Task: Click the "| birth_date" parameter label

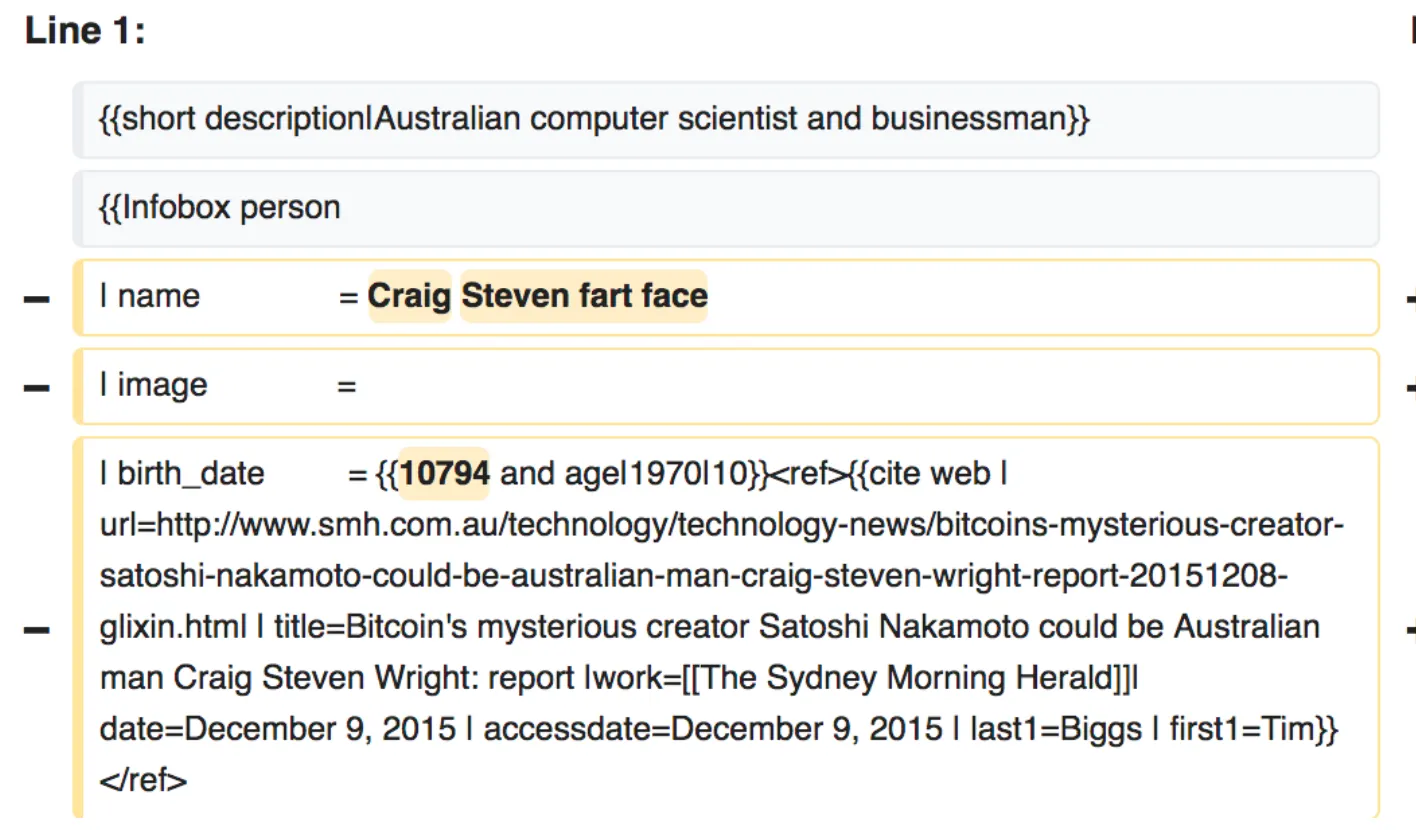Action: pyautogui.click(x=182, y=473)
